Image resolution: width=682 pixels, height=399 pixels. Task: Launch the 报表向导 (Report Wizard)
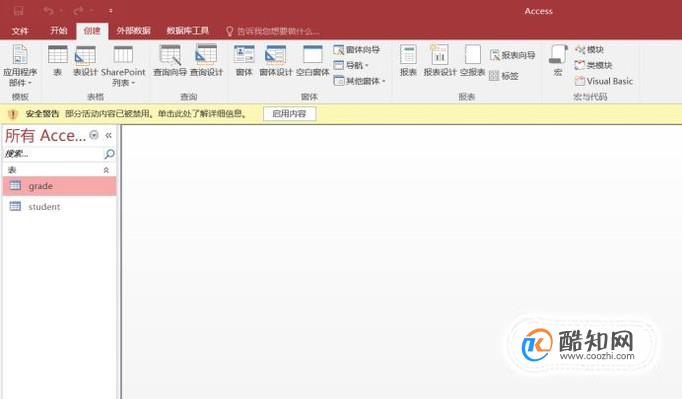512,55
